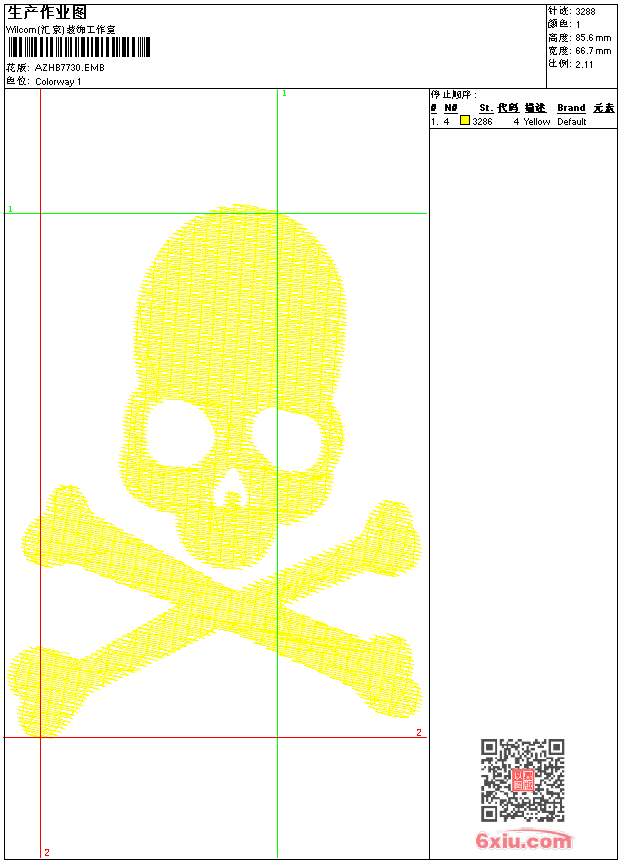Screen dimensions: 620x860
Task: Select the Yellow stop sequence row
Action: 520,121
